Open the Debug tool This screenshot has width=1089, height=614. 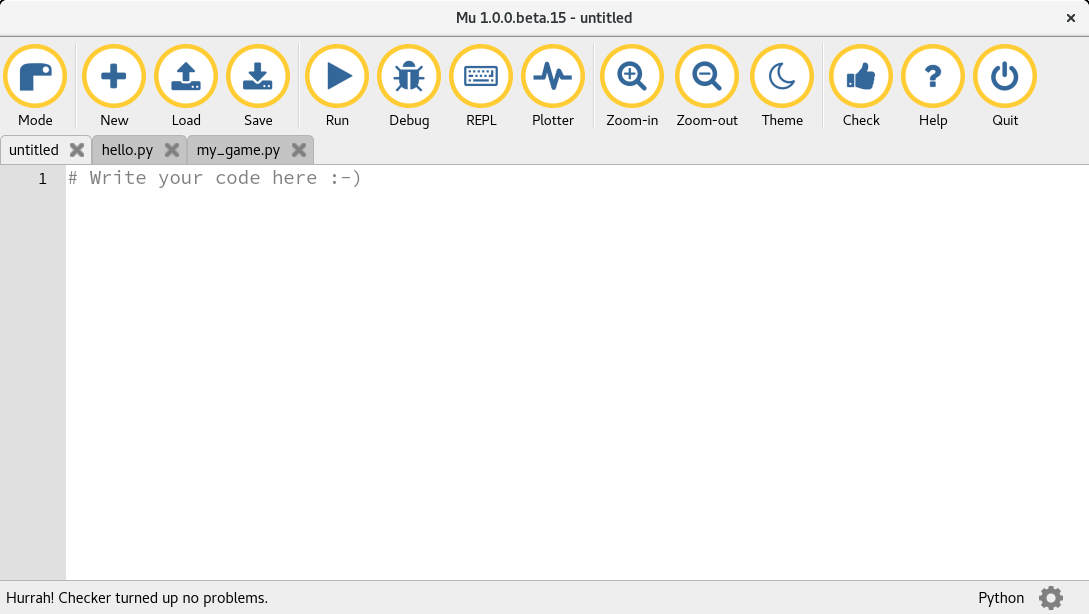click(409, 77)
